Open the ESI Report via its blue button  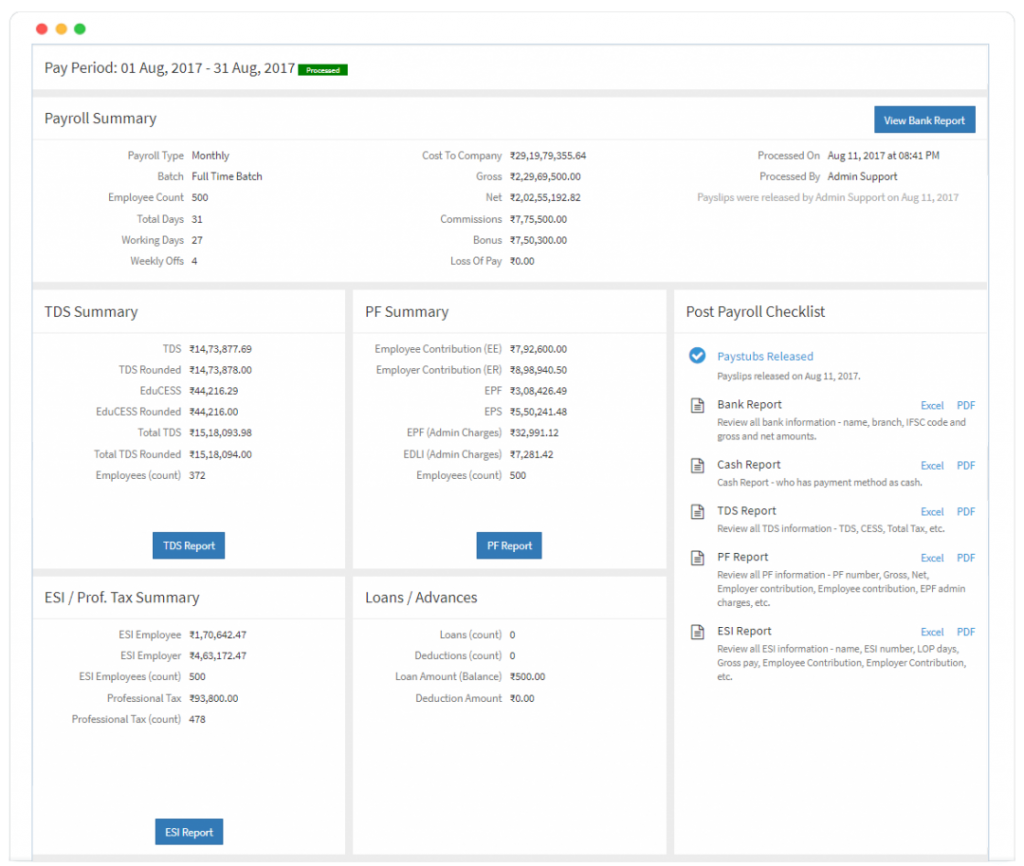point(188,831)
